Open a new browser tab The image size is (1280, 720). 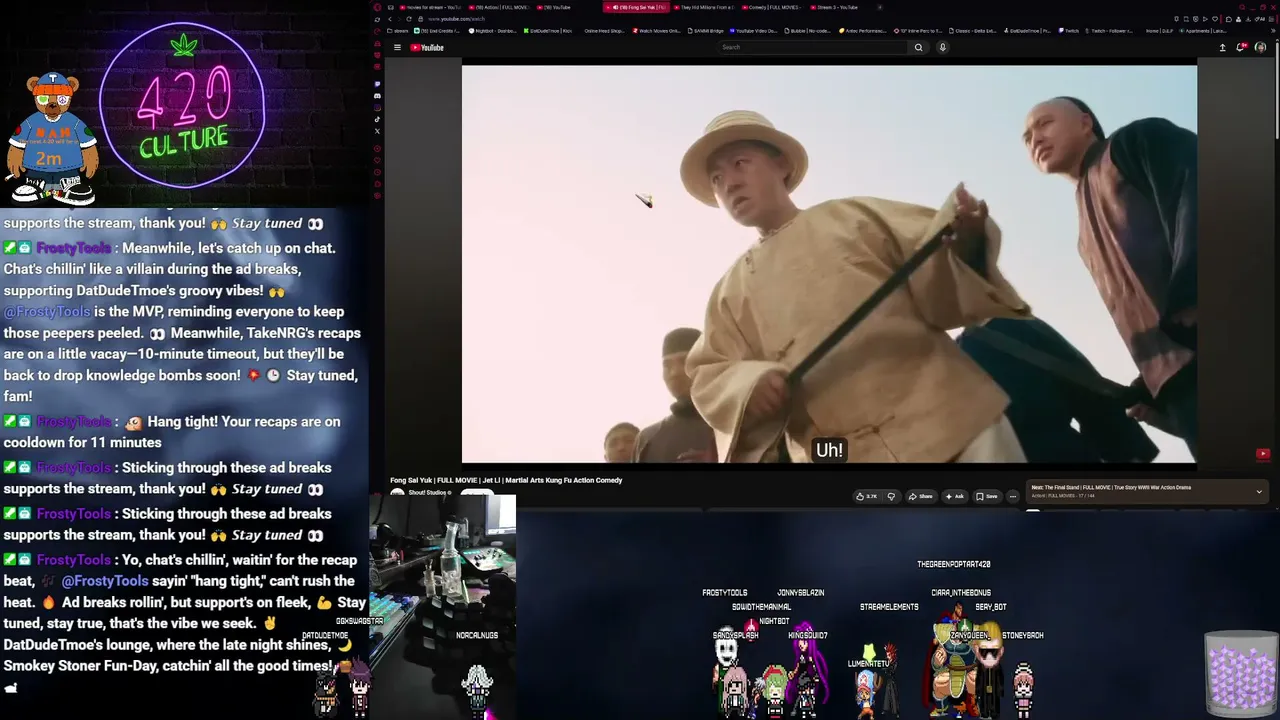click(879, 7)
